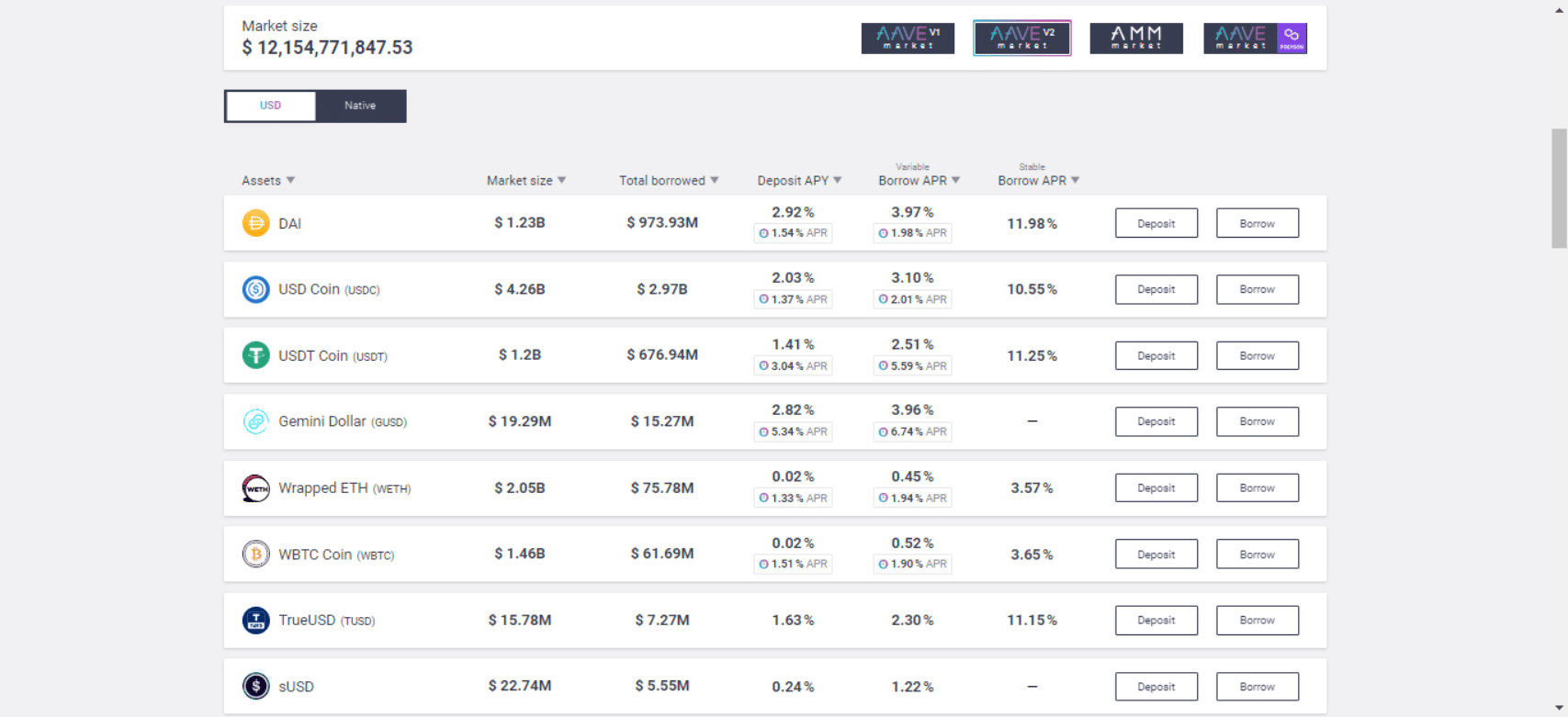
Task: Click total market size $12,154,771,847.53 value
Action: 327,48
